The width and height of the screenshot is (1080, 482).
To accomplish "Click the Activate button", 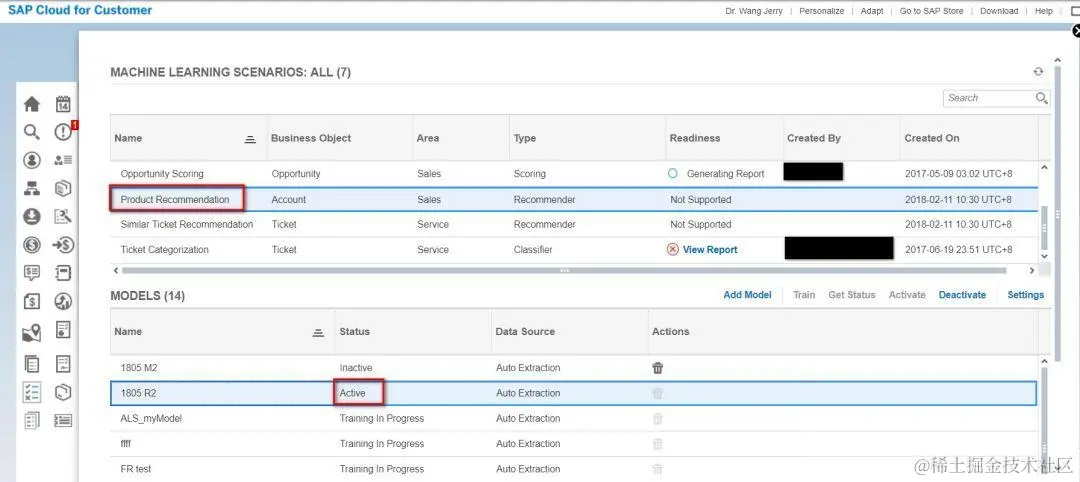I will pos(907,295).
